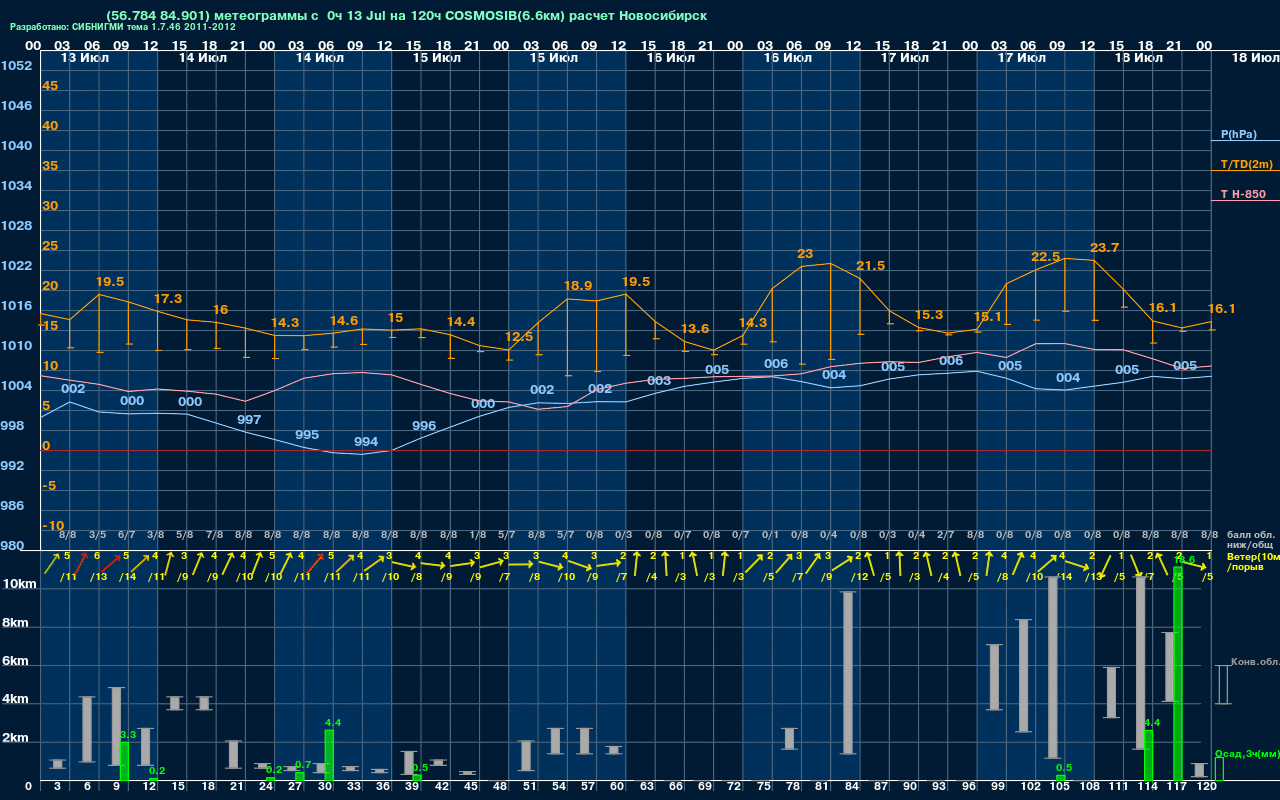This screenshot has height=800, width=1280.
Task: Click the 'Ветер(10м) /порыв' row label
Action: (x=1253, y=561)
